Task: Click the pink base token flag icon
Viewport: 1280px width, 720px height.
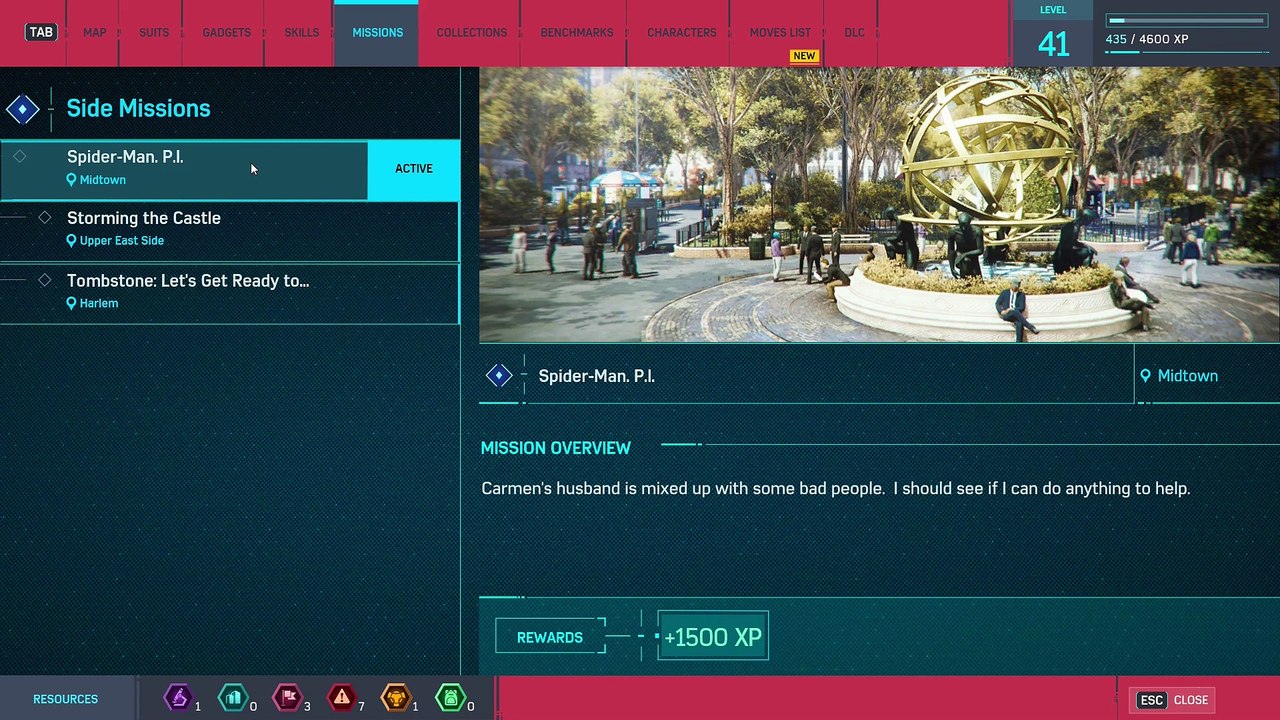Action: [x=287, y=697]
